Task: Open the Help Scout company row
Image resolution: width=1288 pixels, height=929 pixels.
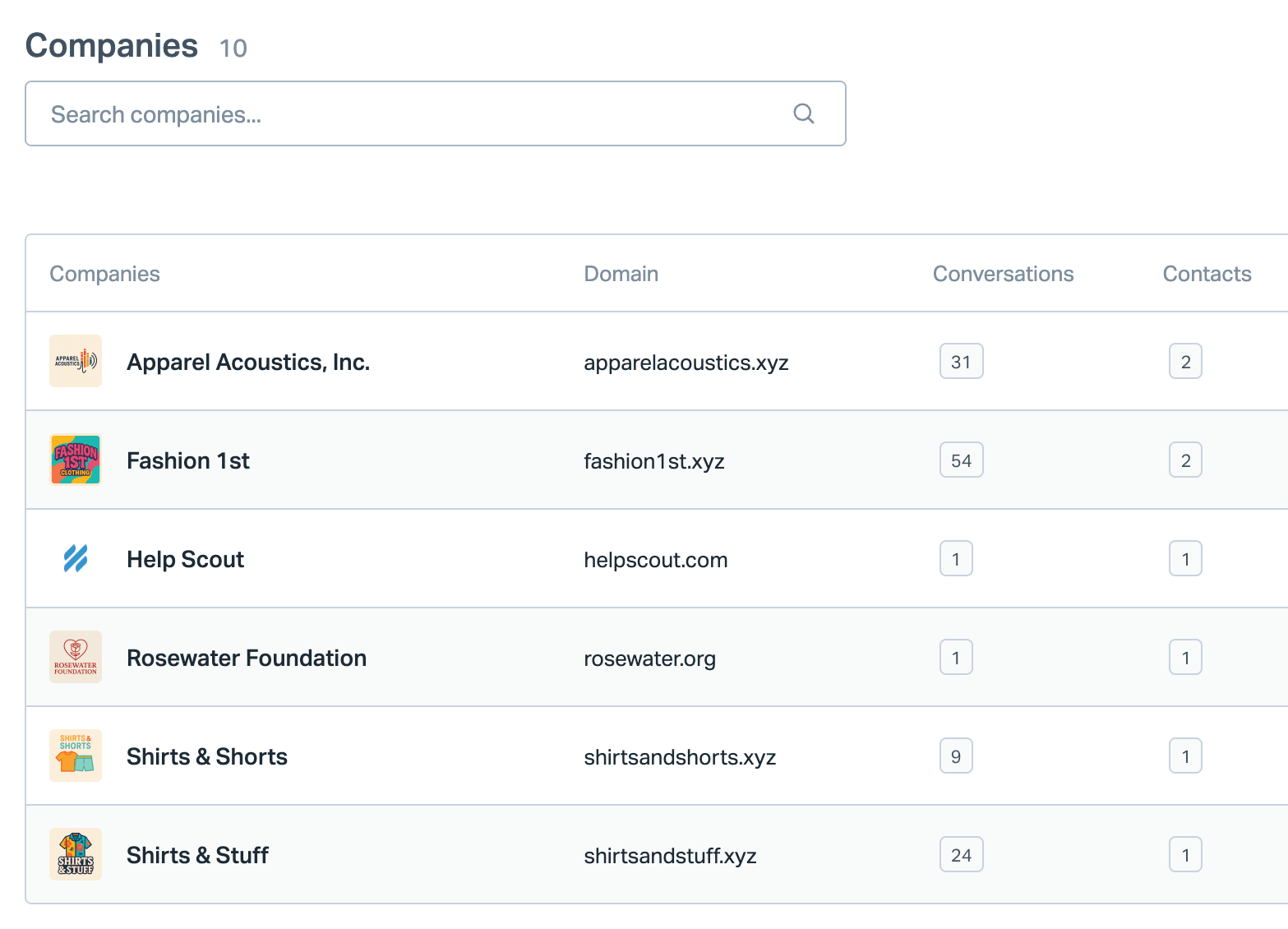Action: click(657, 558)
